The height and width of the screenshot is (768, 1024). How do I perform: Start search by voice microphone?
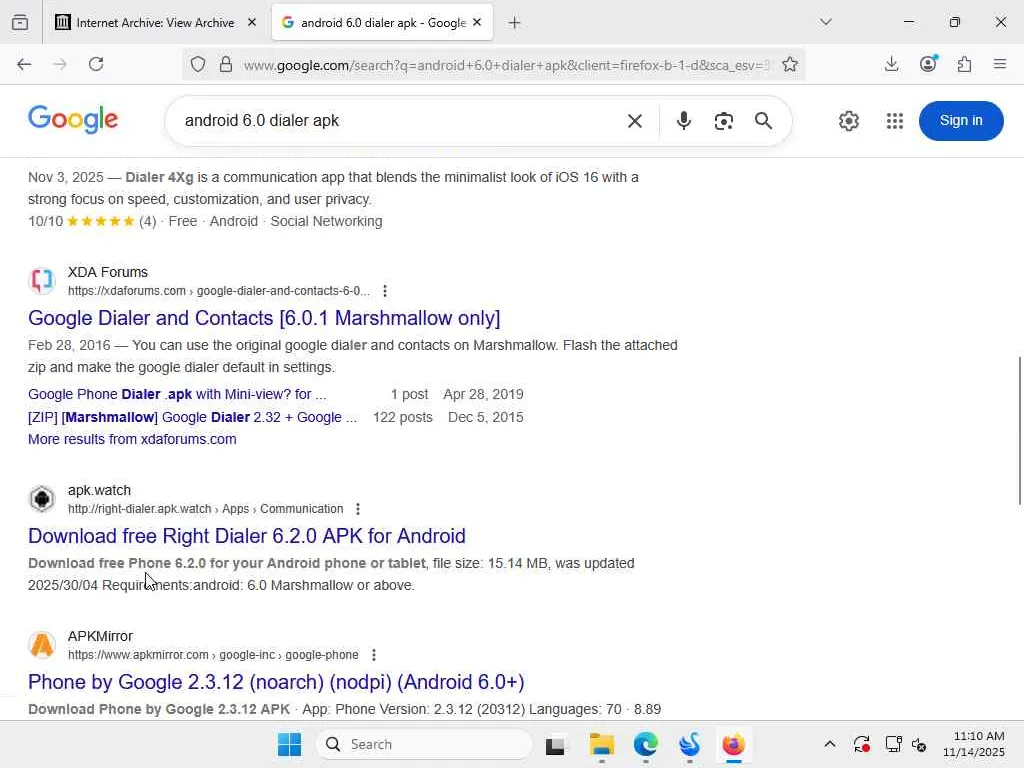[x=684, y=121]
